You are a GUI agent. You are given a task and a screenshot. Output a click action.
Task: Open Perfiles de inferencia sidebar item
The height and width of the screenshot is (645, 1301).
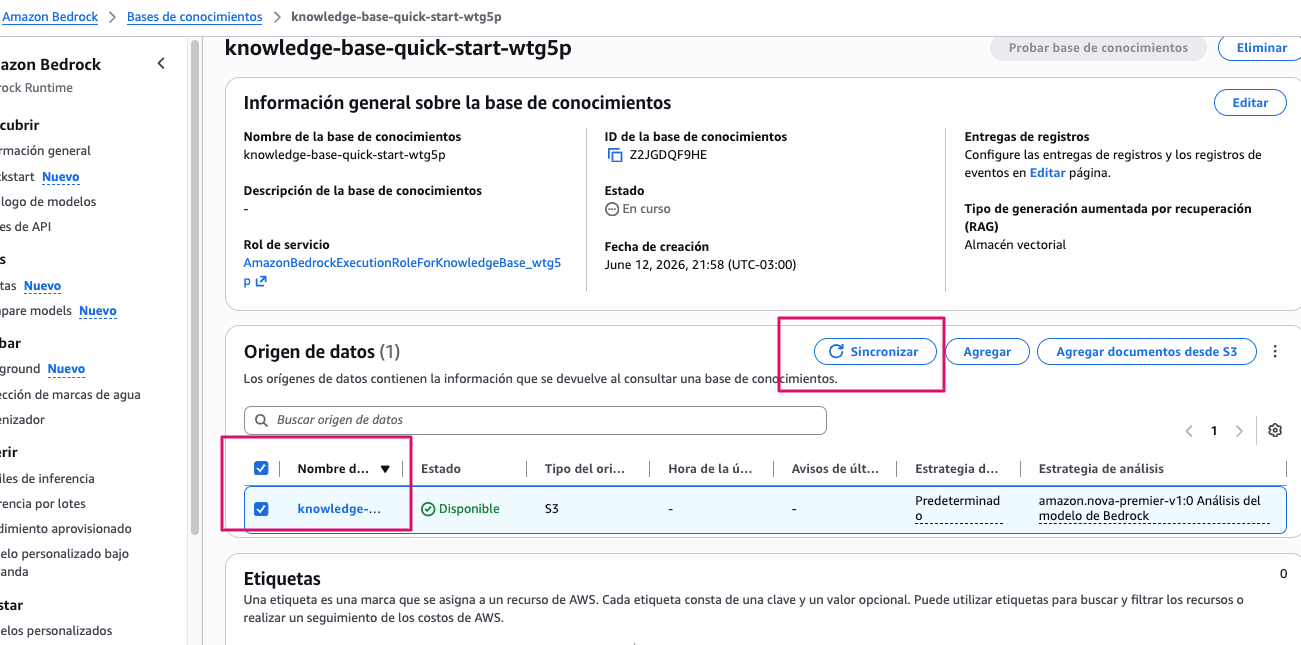(47, 479)
